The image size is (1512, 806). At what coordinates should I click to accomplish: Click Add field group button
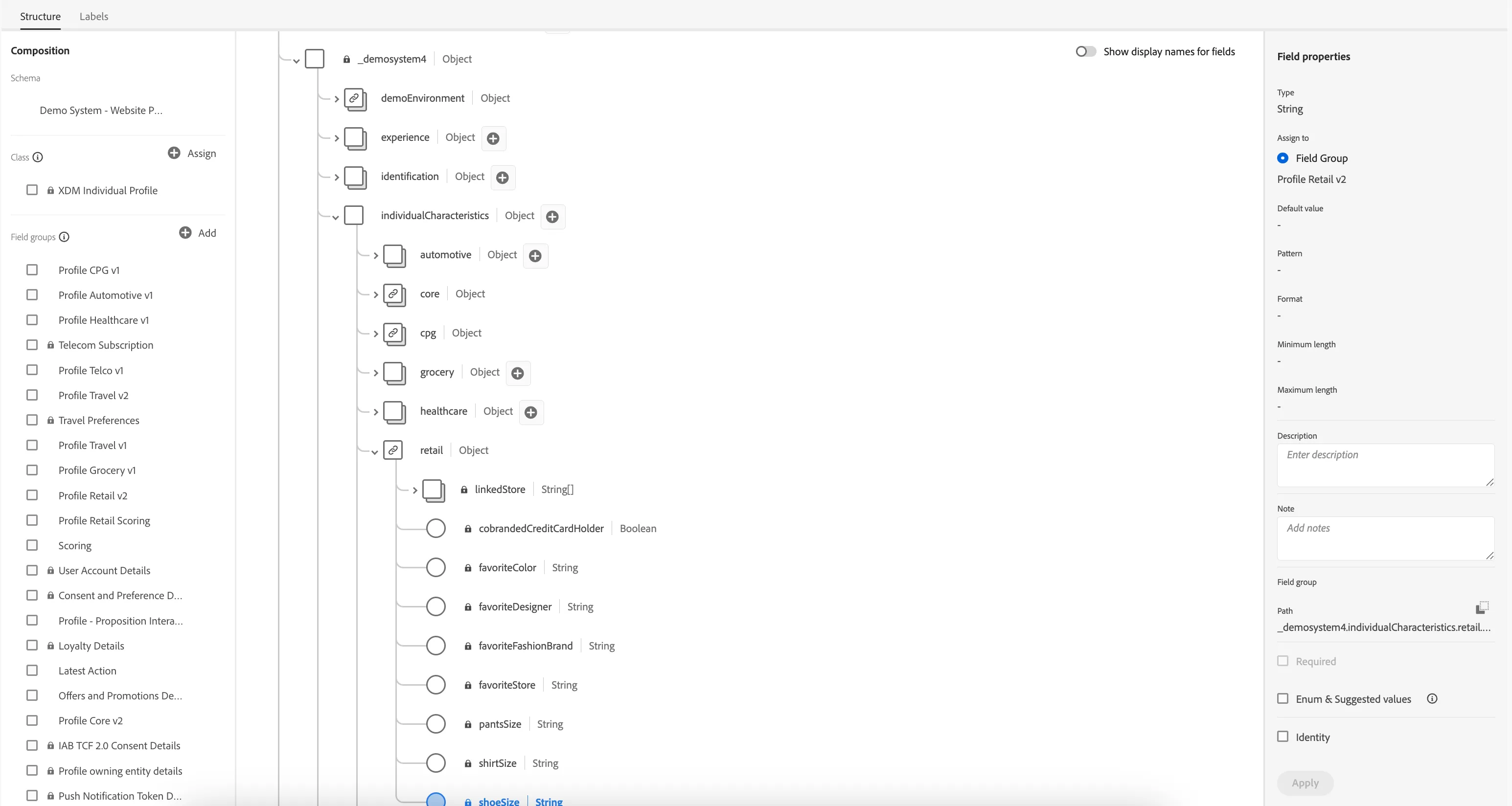click(198, 233)
